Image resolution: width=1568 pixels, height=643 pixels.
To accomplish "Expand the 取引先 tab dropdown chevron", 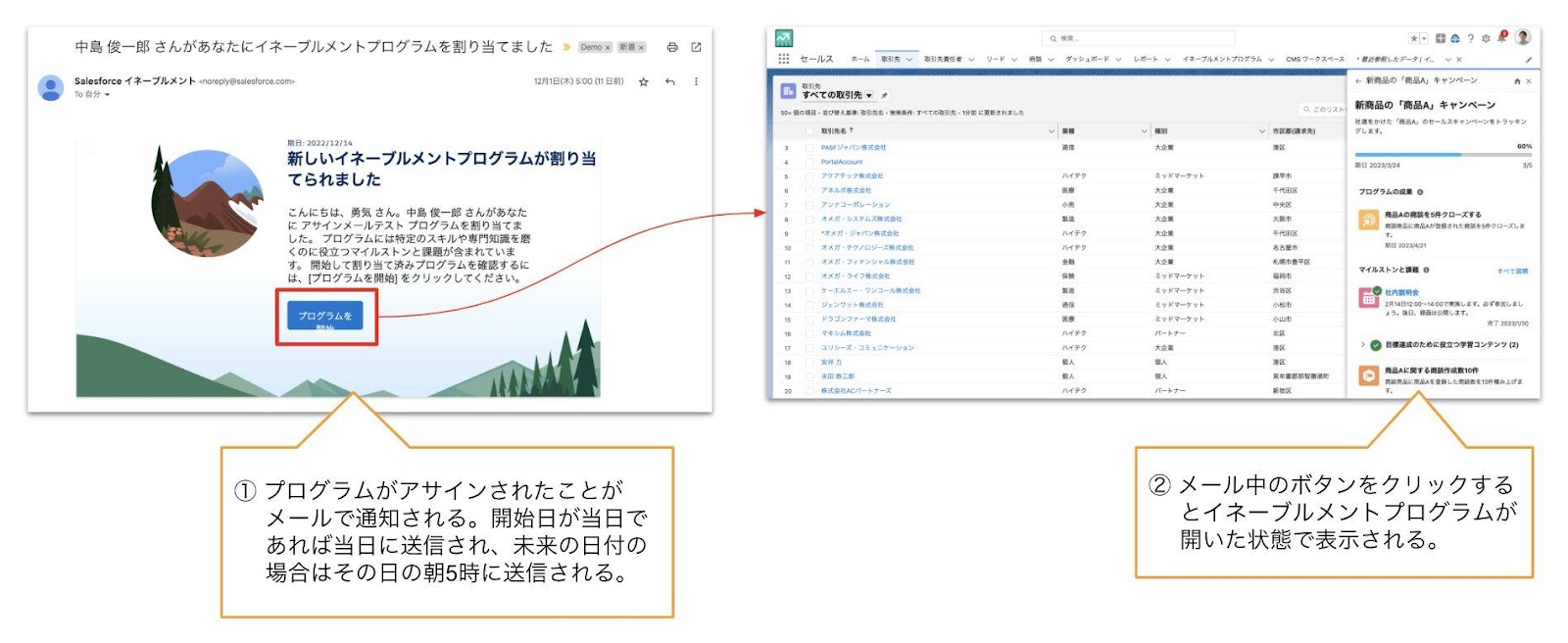I will tap(909, 60).
